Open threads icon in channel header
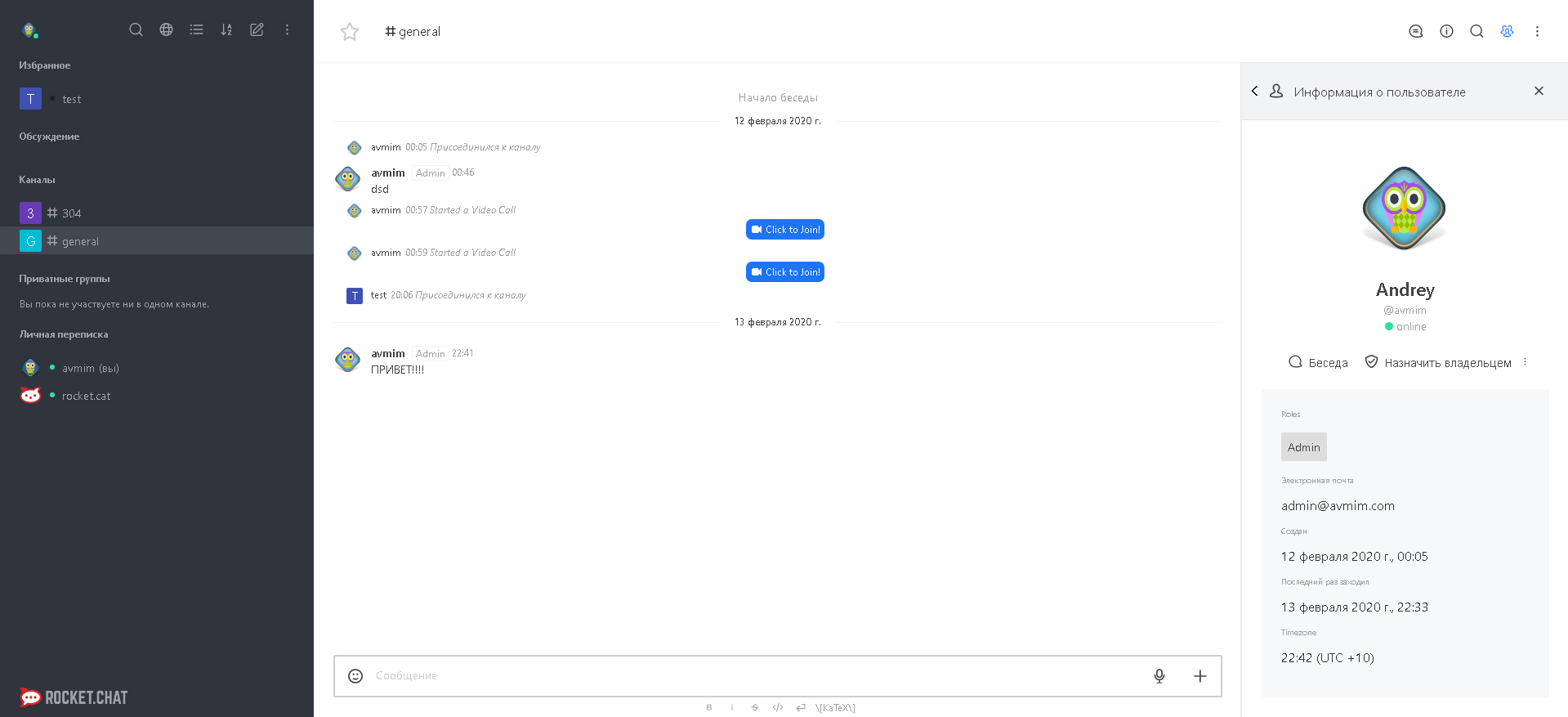The height and width of the screenshot is (717, 1568). tap(1416, 31)
